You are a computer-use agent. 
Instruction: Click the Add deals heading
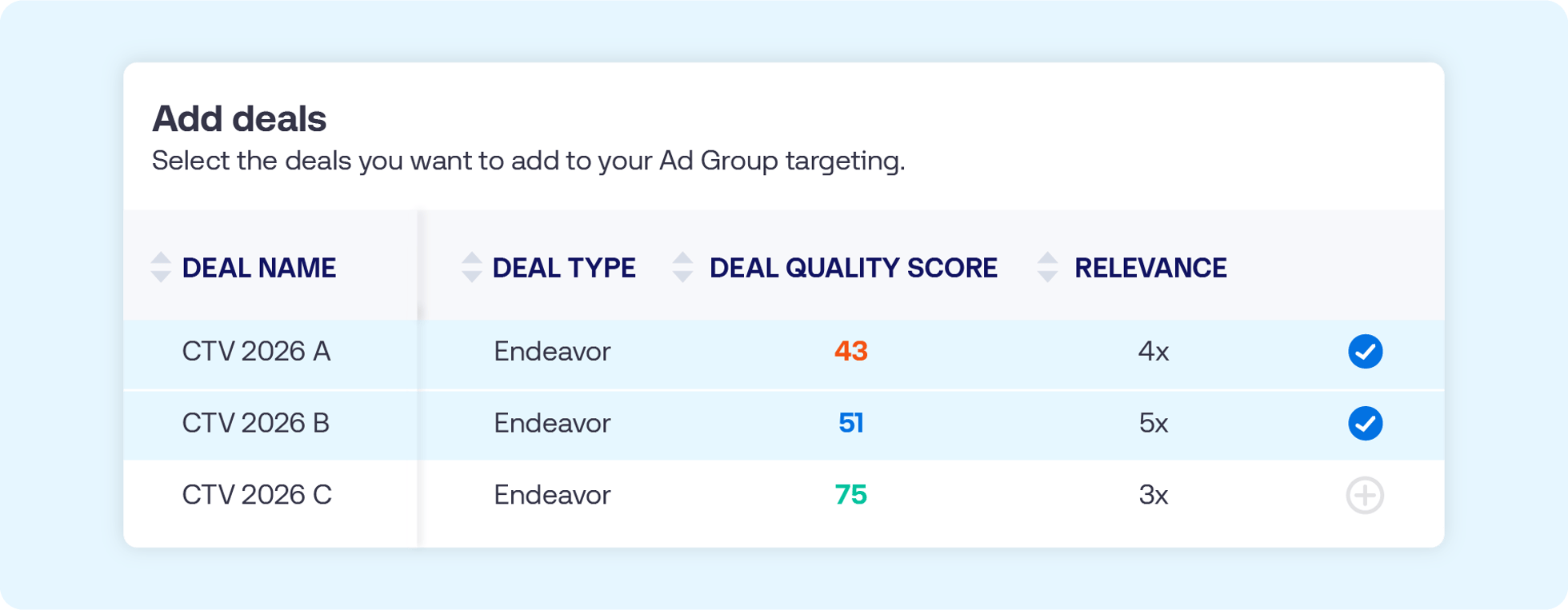pyautogui.click(x=239, y=118)
